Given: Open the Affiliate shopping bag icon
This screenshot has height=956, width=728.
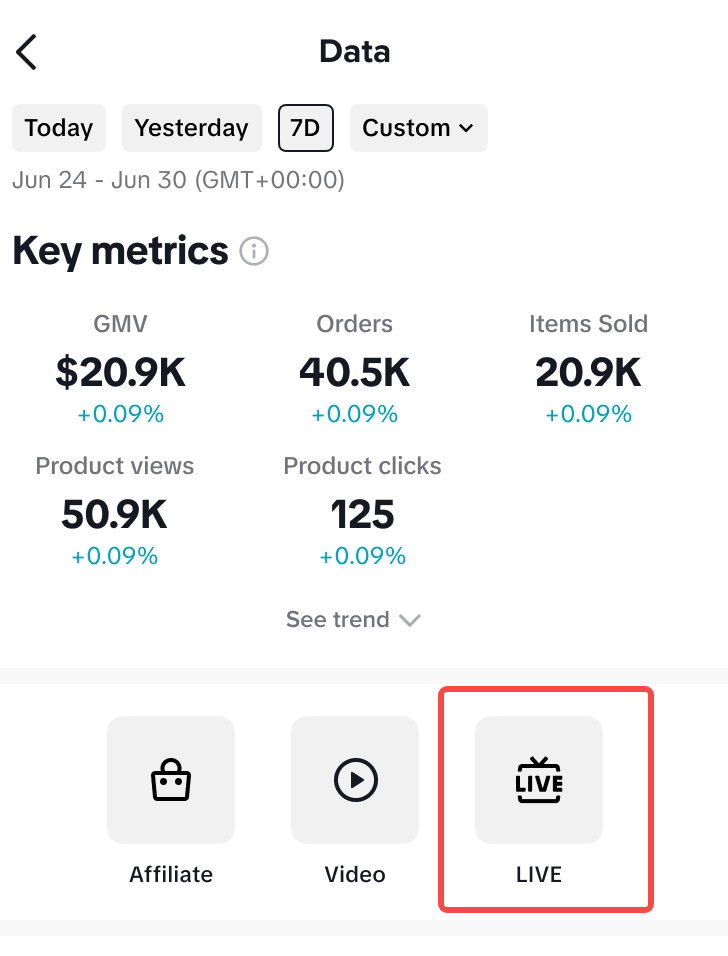Looking at the screenshot, I should coord(170,780).
